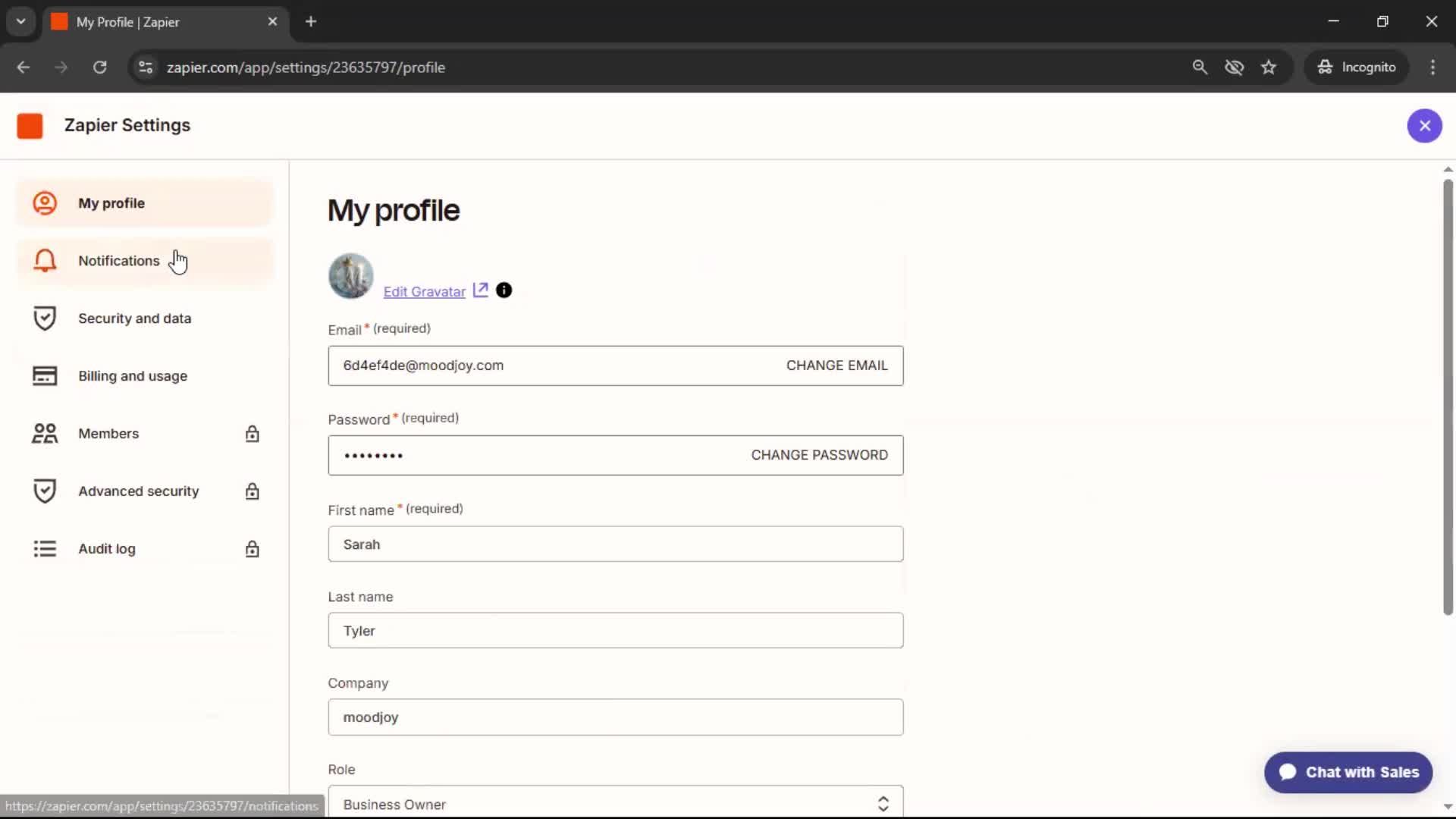Open Audit log section
Image resolution: width=1456 pixels, height=819 pixels.
144,549
